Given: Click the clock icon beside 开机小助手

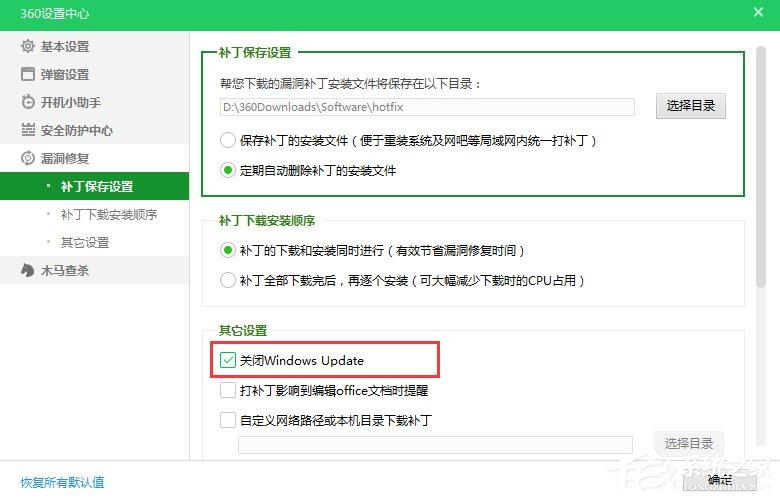Looking at the screenshot, I should click(x=28, y=102).
